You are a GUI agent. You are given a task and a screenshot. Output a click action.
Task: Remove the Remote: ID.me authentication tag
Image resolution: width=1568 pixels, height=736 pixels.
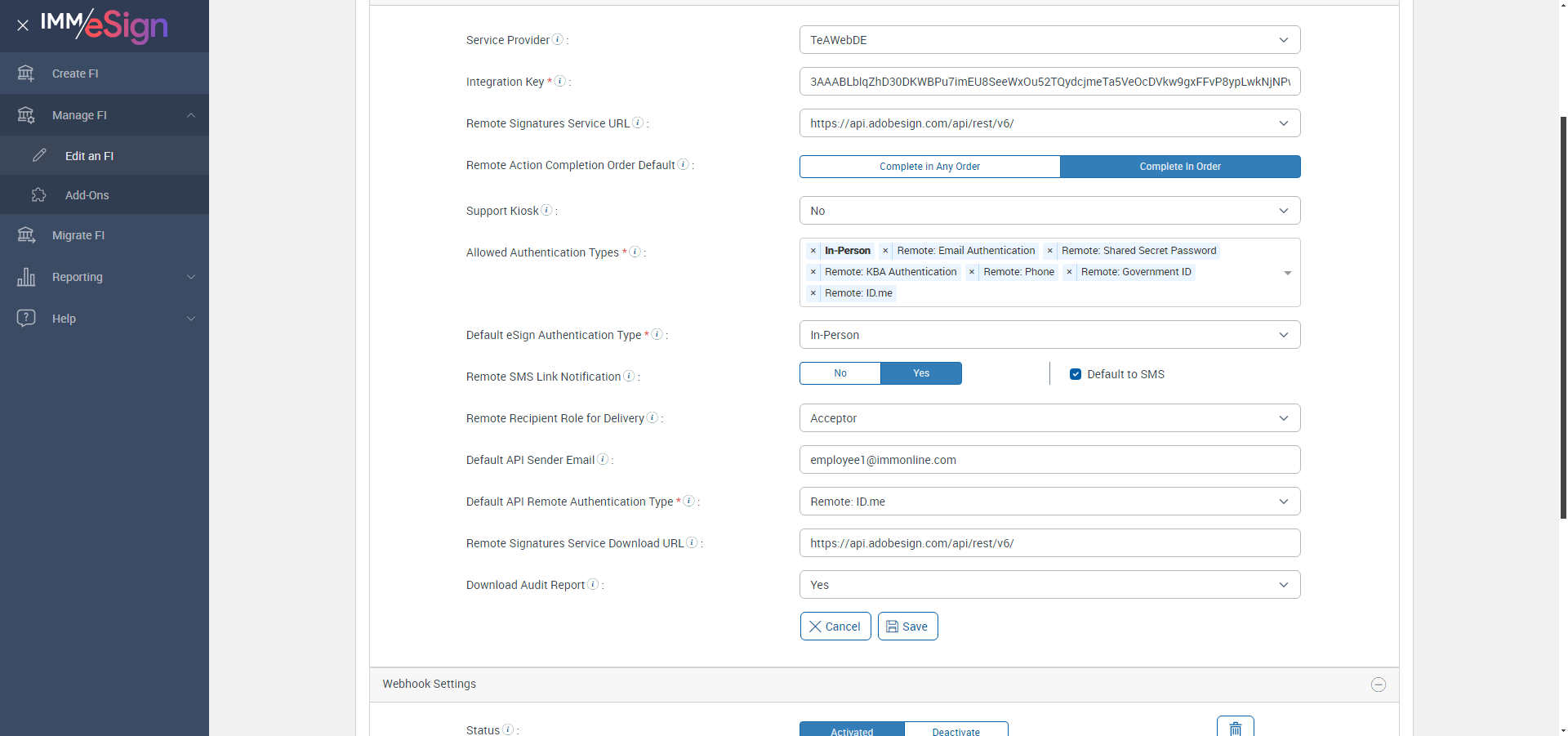point(813,293)
